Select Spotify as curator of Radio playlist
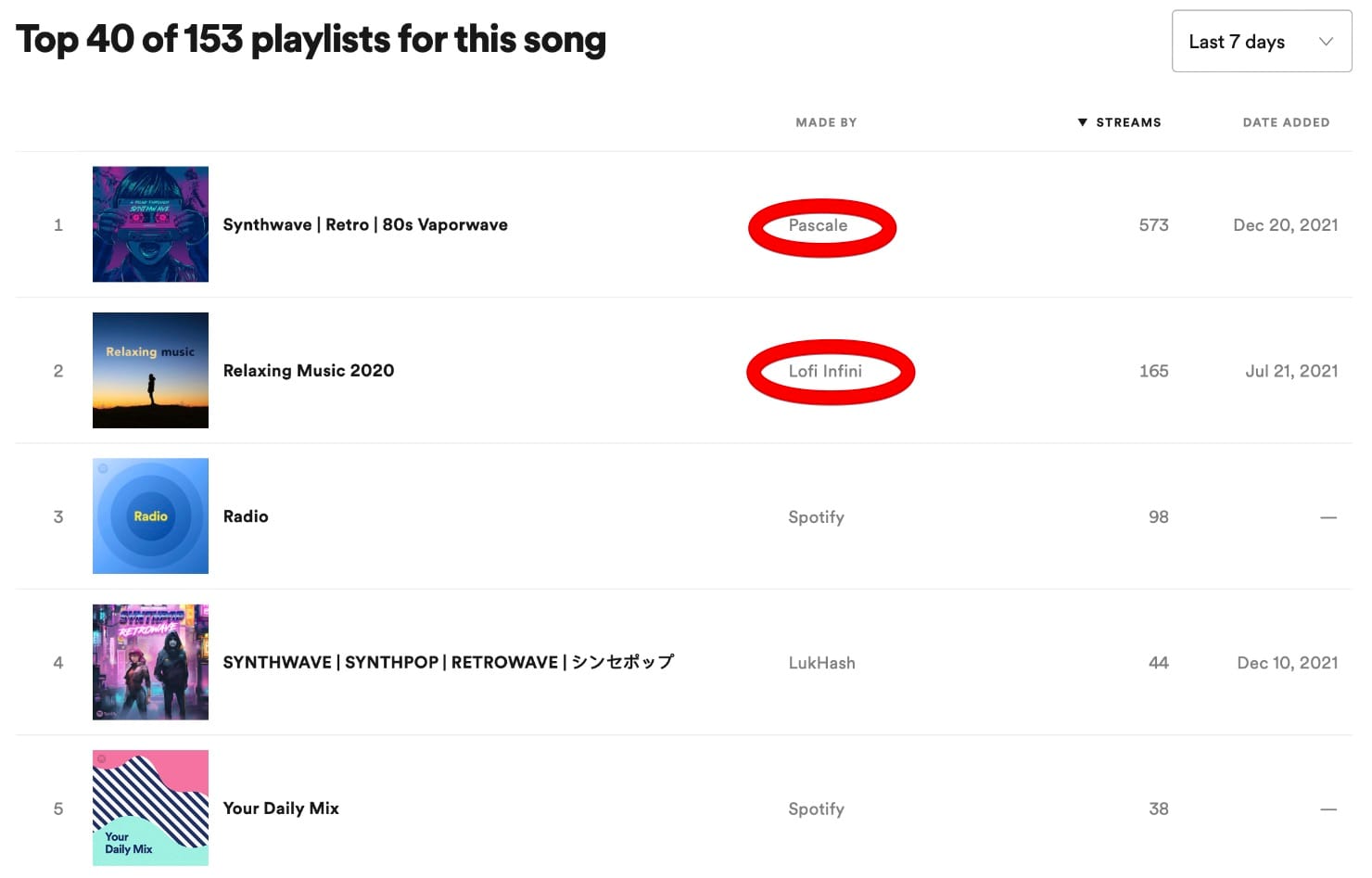The image size is (1372, 878). [816, 516]
